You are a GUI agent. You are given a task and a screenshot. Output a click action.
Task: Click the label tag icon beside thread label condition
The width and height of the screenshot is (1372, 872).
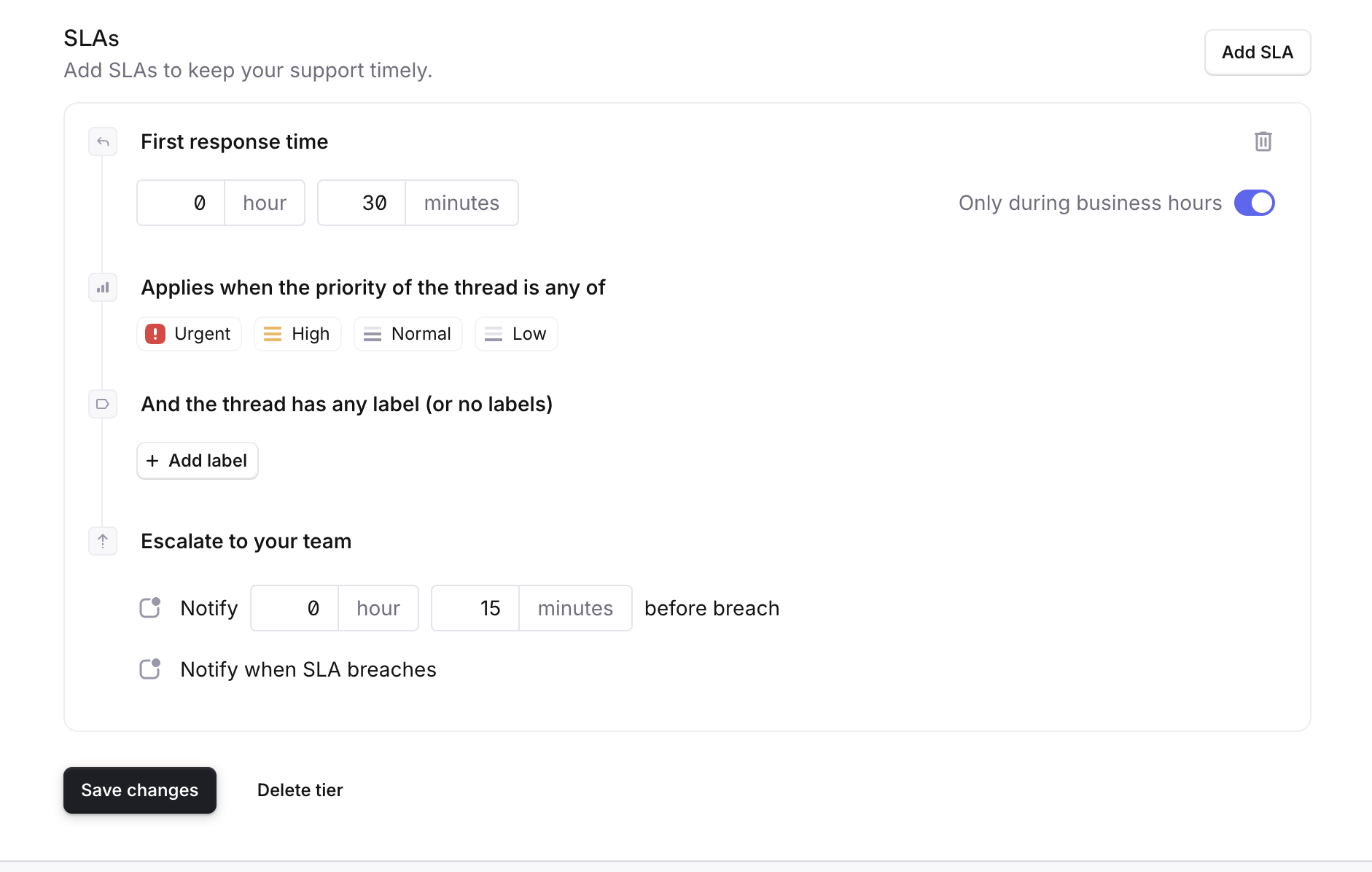[x=103, y=404]
